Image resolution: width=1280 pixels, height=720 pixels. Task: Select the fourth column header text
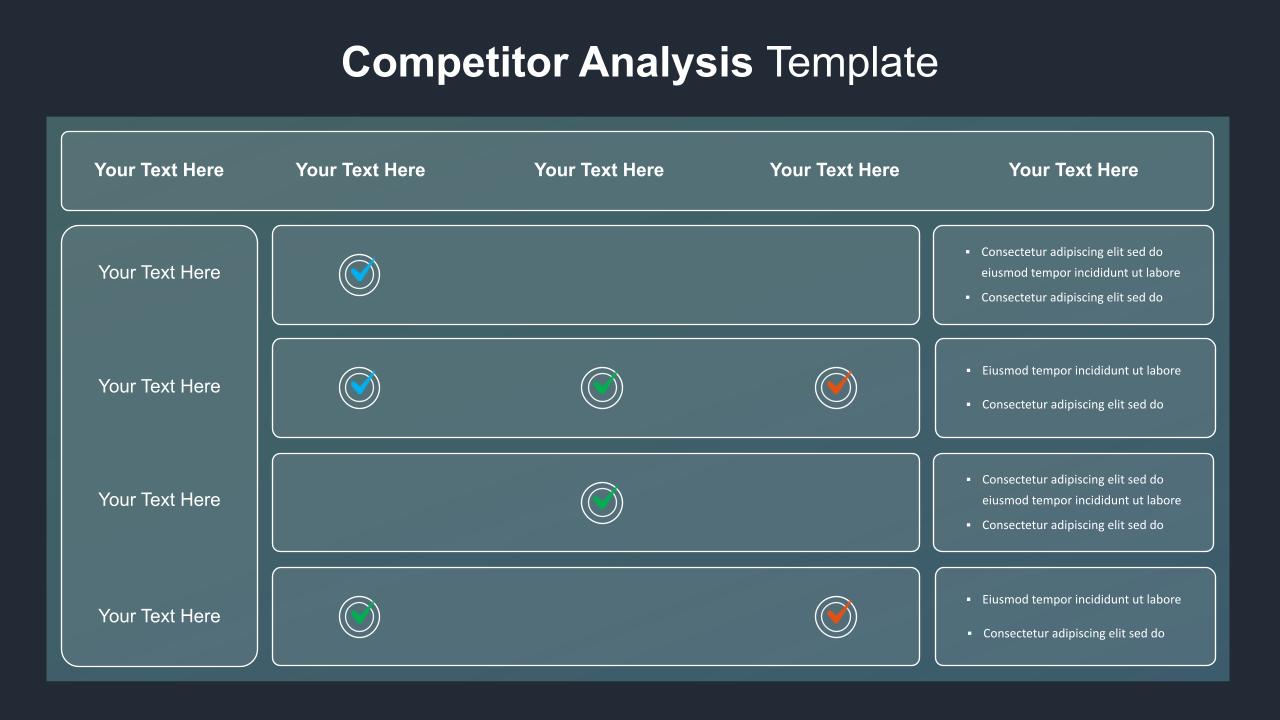click(834, 170)
